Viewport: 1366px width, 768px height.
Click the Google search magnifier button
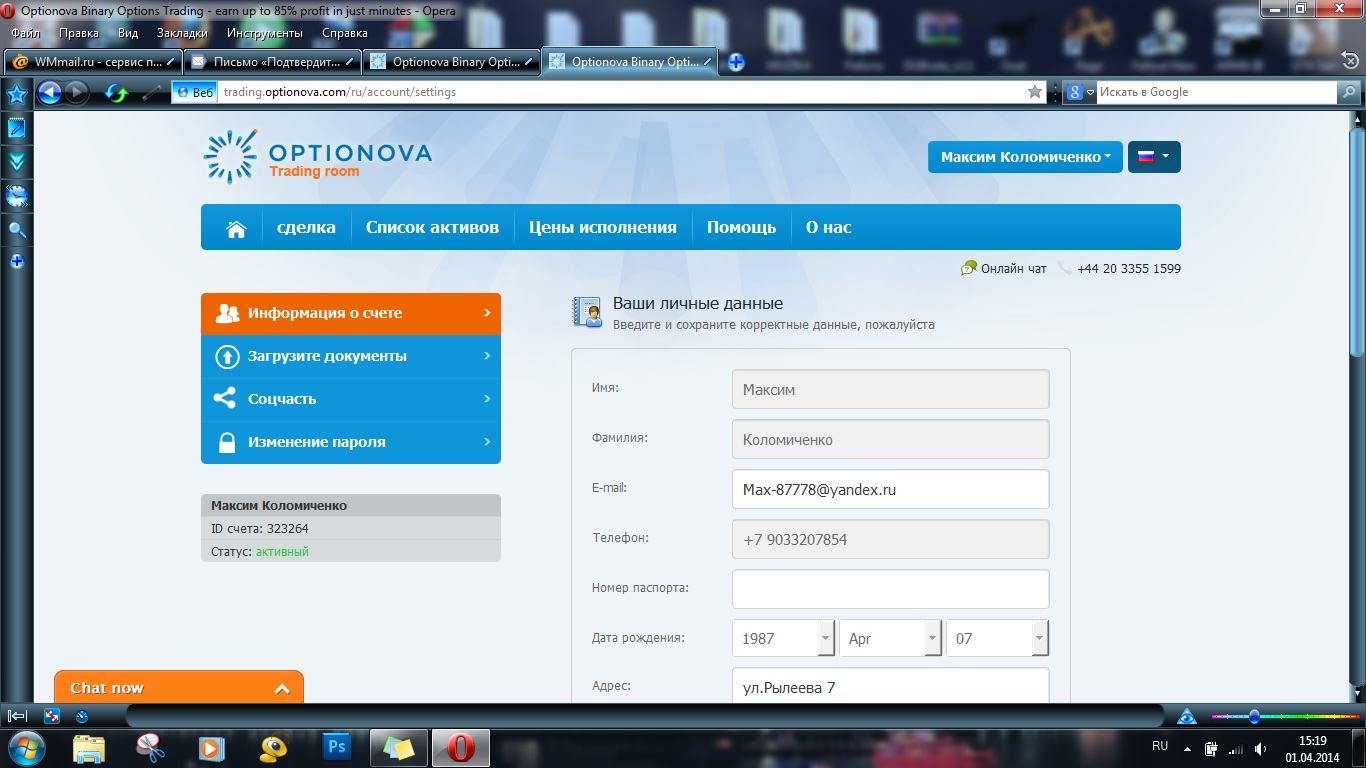(x=1350, y=92)
